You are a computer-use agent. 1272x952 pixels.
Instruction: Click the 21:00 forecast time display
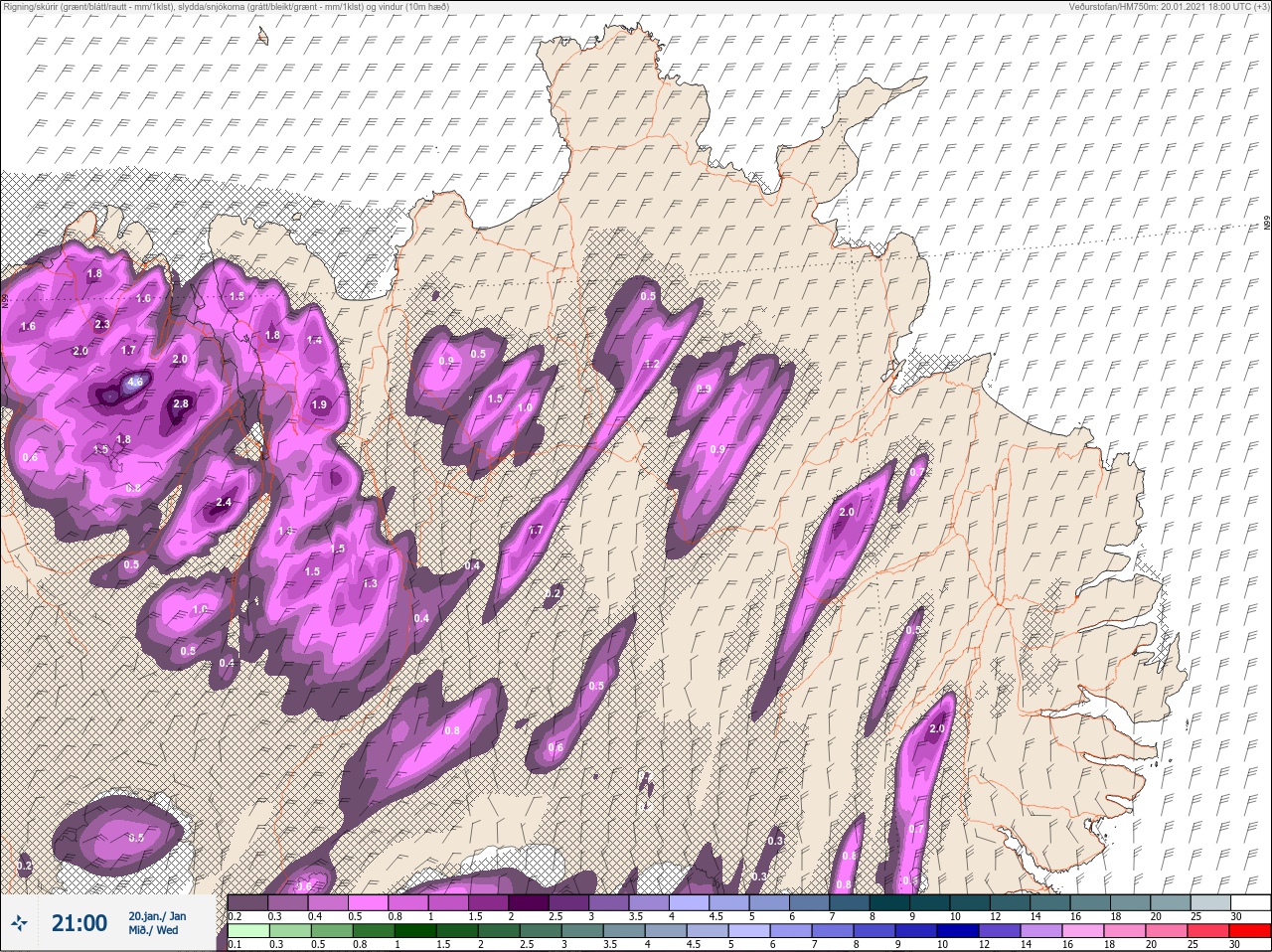(79, 923)
